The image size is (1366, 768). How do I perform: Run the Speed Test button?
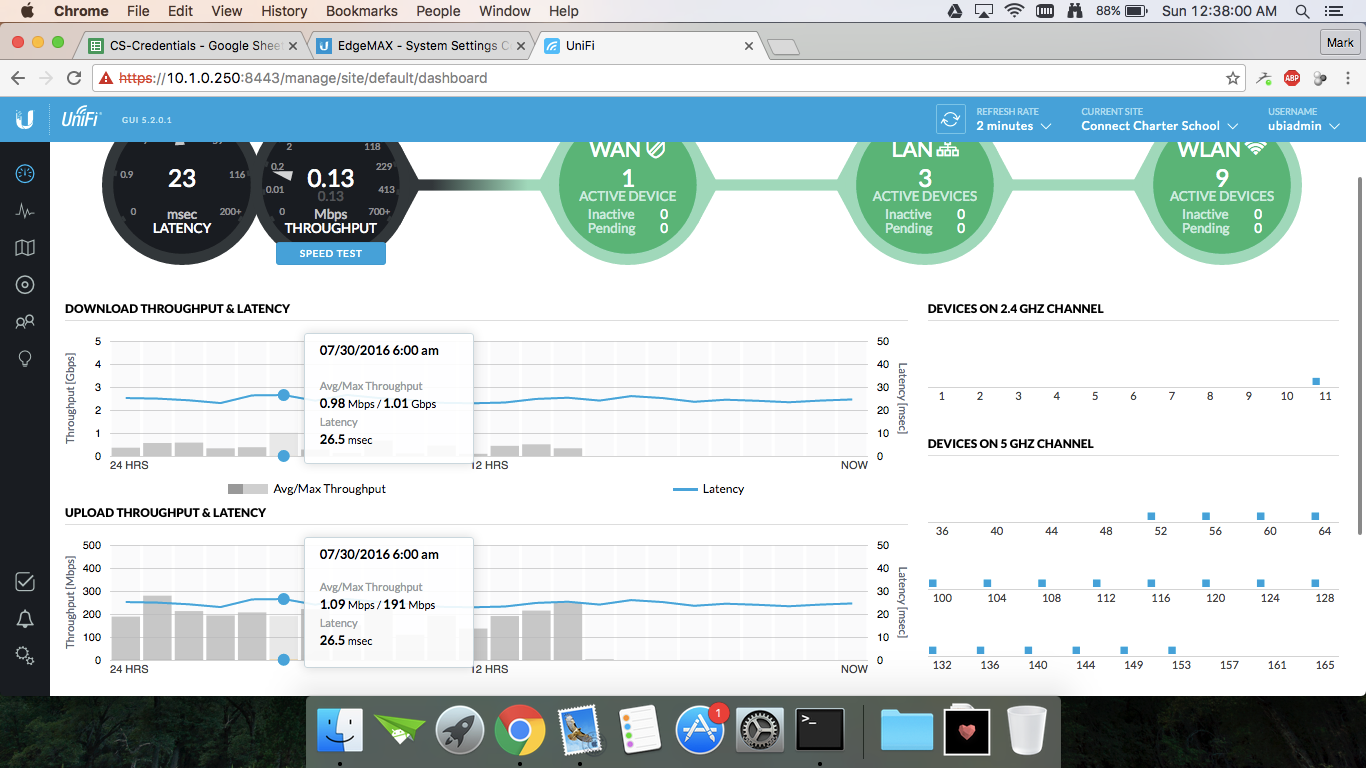point(331,254)
